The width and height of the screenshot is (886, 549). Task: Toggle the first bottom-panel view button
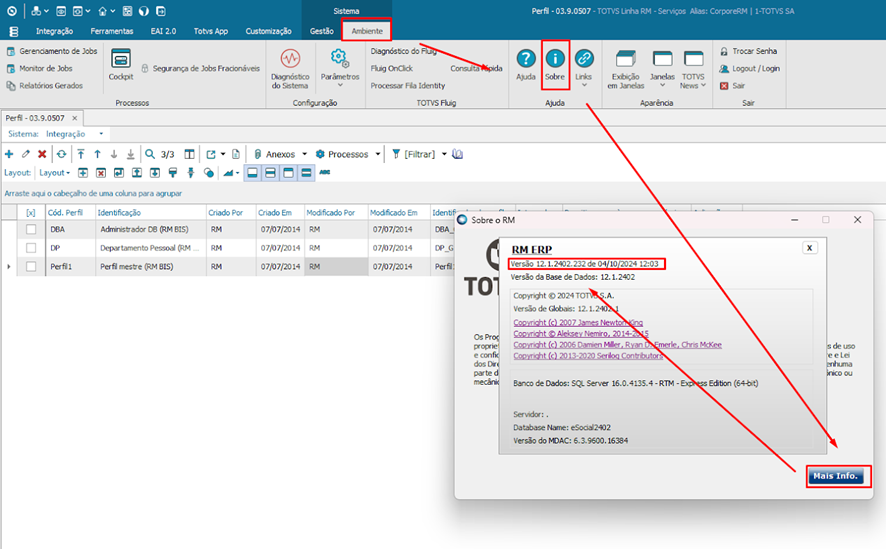(x=253, y=173)
